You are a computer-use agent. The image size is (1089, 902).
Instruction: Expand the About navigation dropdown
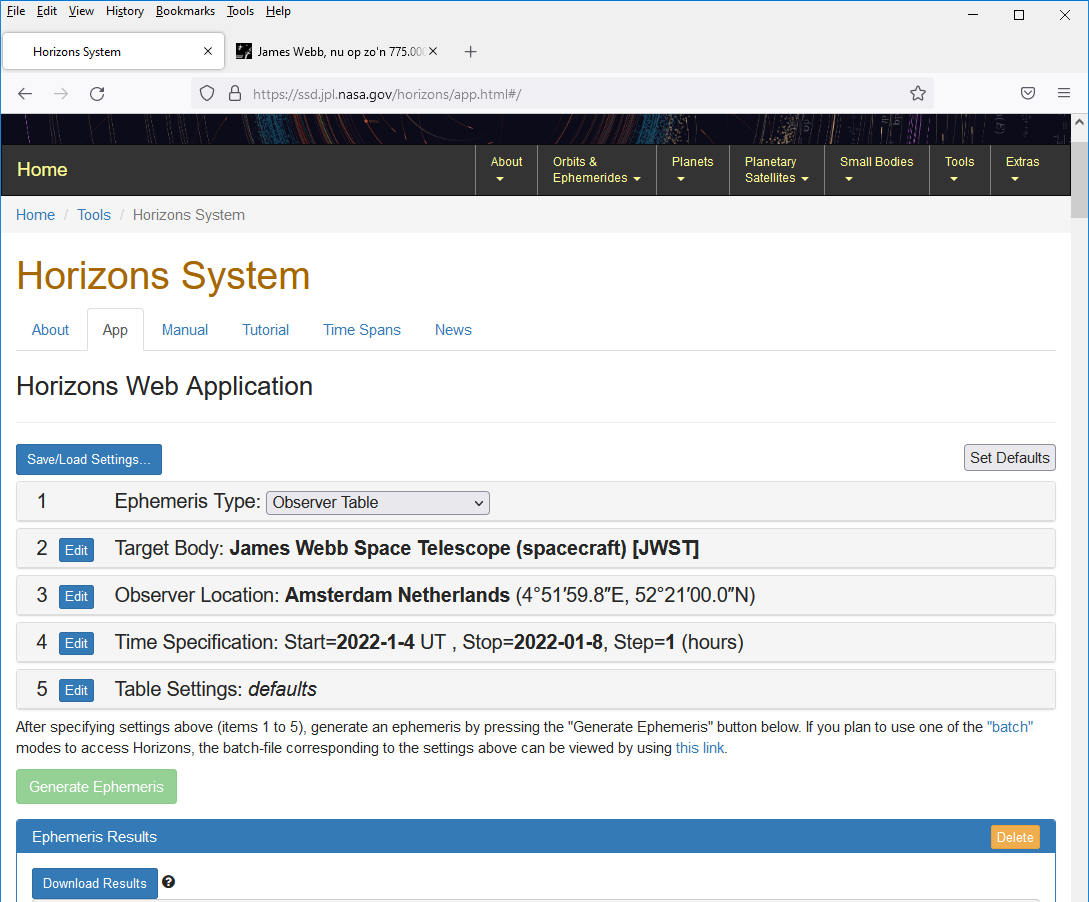click(x=506, y=170)
